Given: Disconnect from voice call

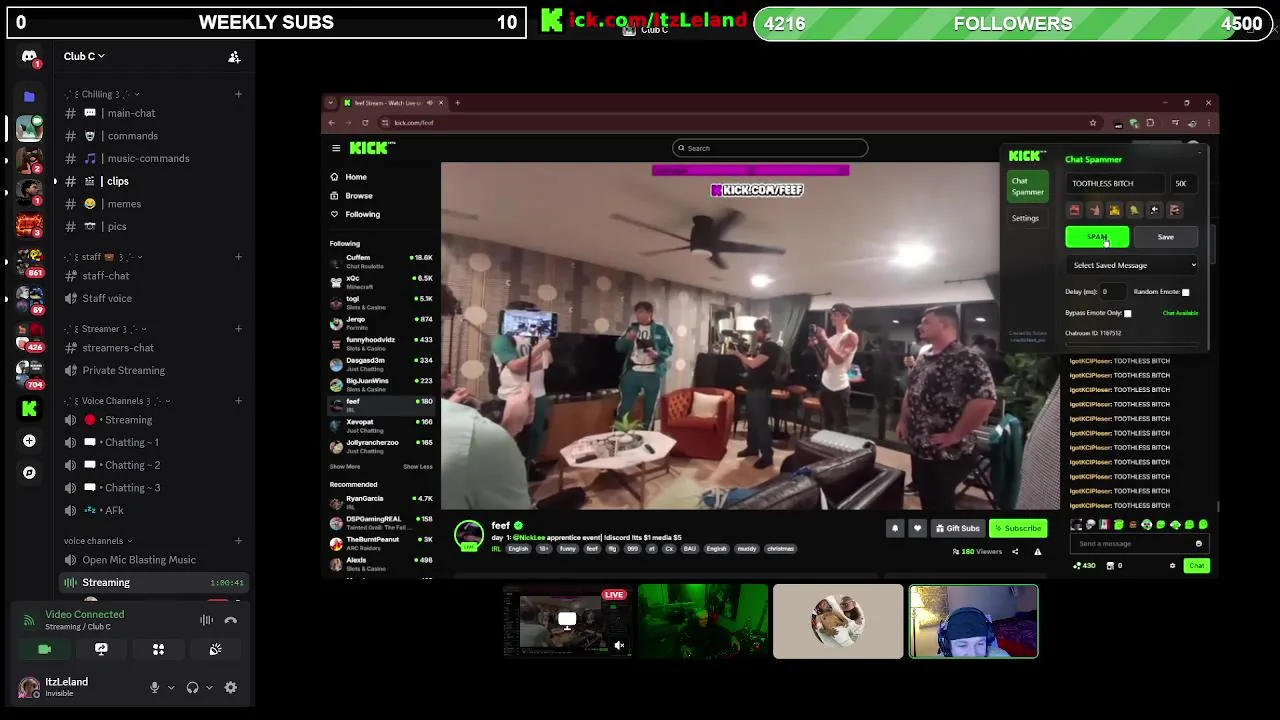Looking at the screenshot, I should point(231,620).
